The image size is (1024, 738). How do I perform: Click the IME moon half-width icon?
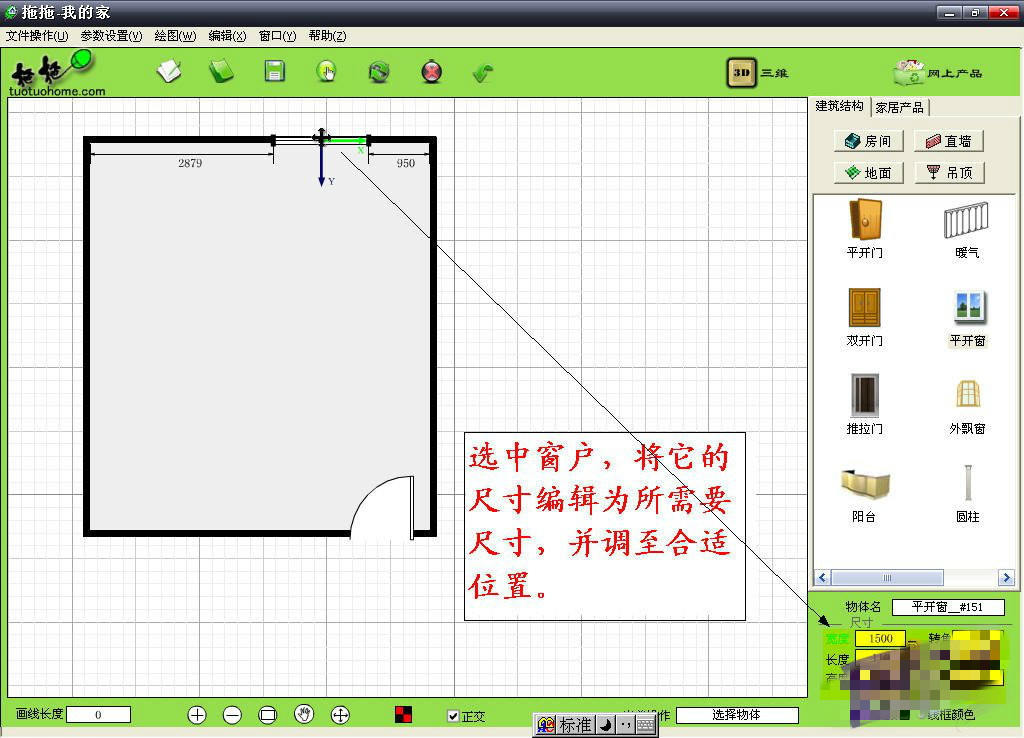point(605,725)
